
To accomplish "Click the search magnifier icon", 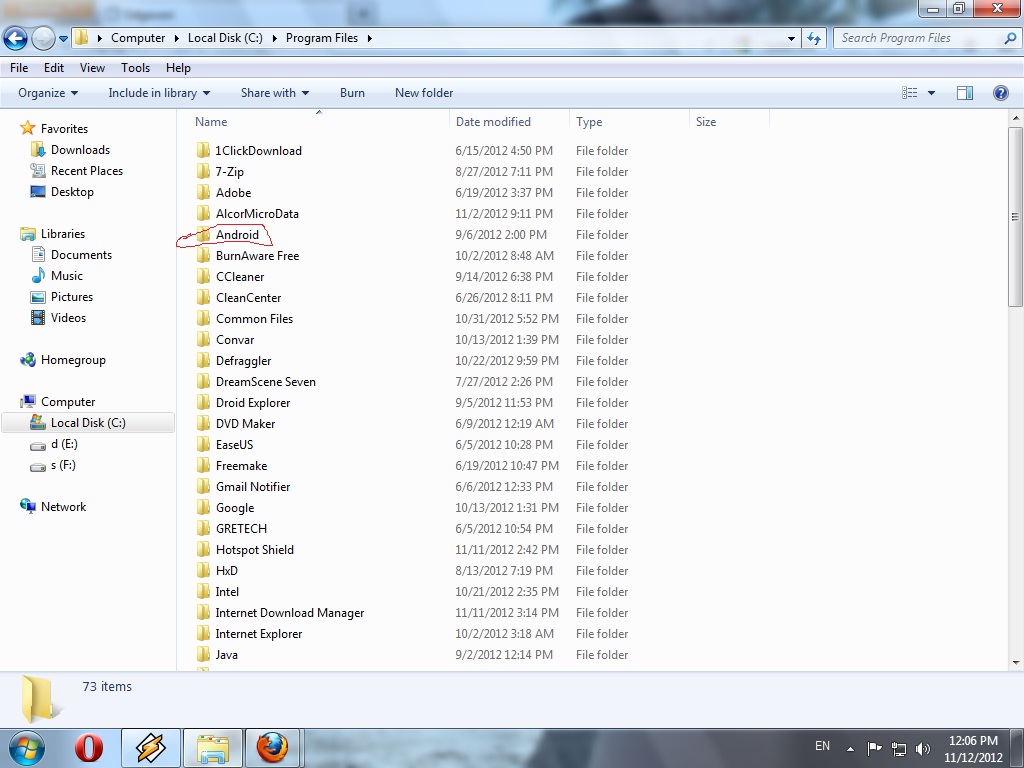I will (1010, 39).
